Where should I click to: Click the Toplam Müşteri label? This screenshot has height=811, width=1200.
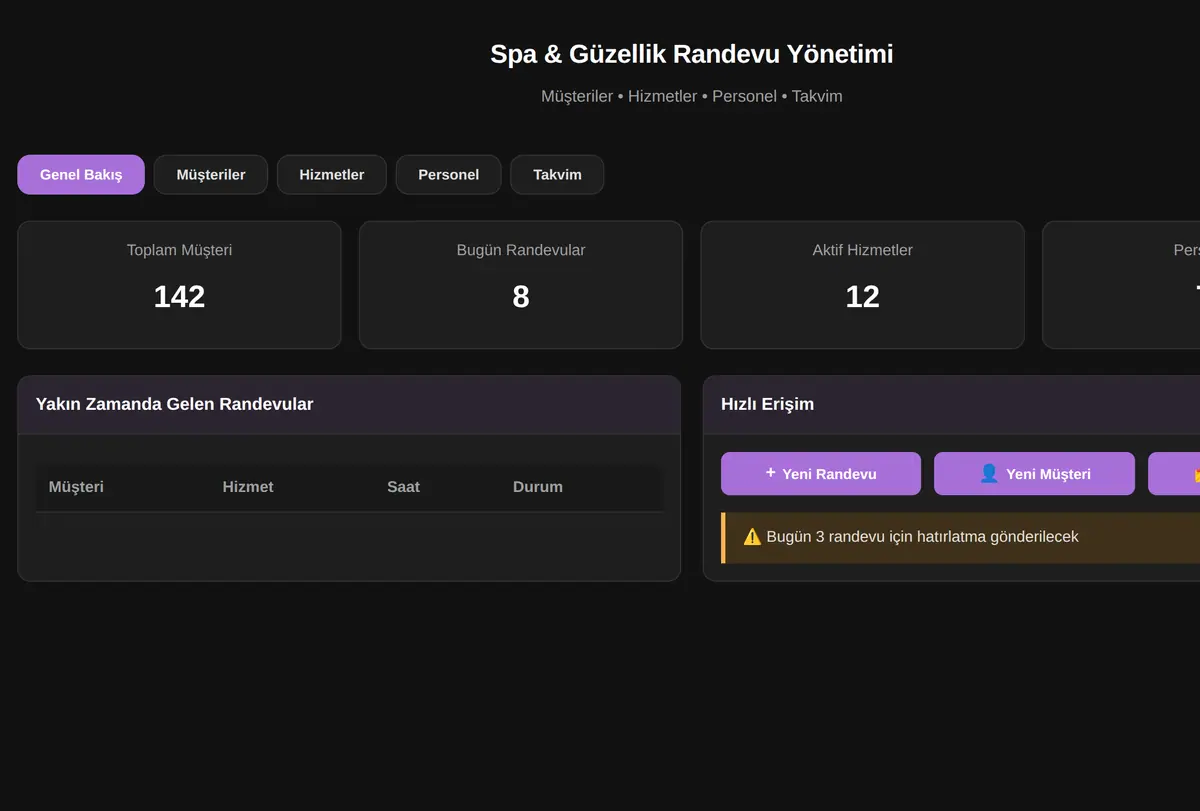179,250
